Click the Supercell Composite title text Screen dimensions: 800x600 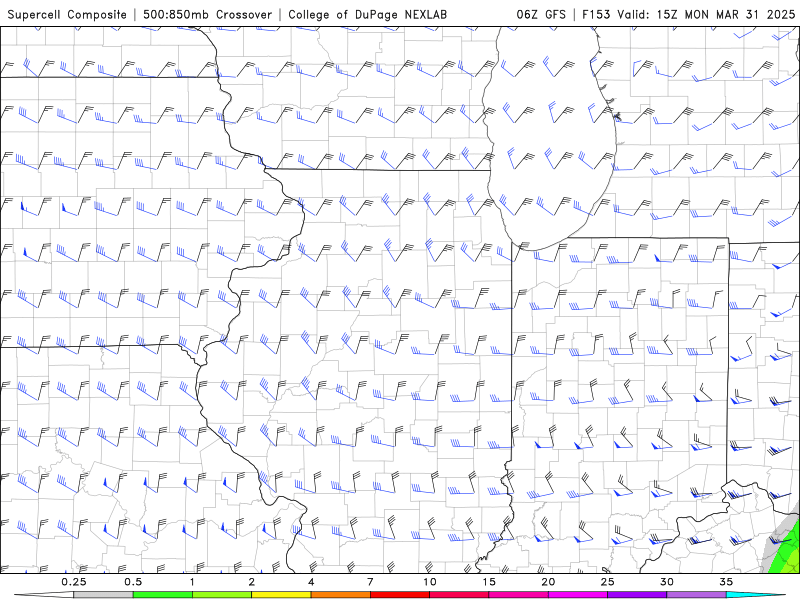67,14
